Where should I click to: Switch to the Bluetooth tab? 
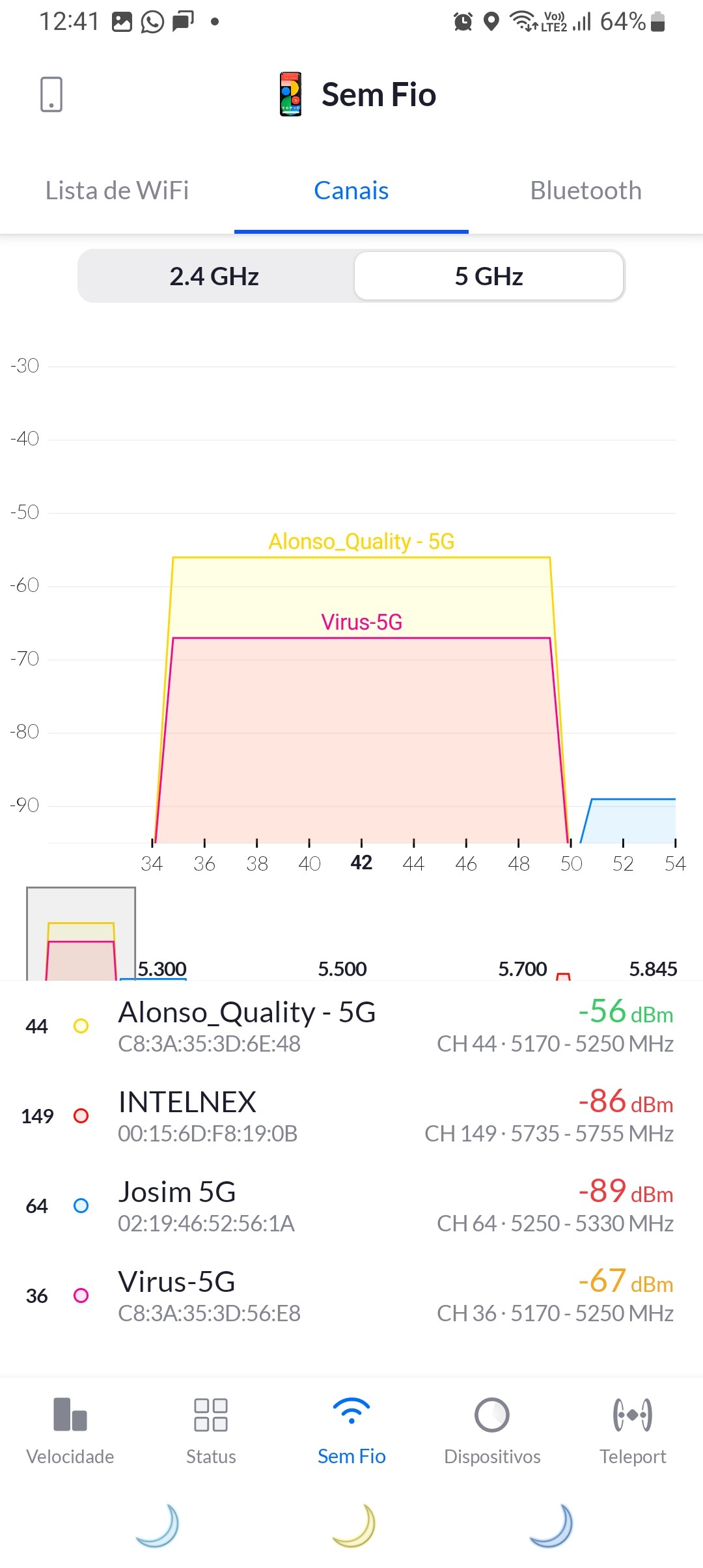pos(586,191)
